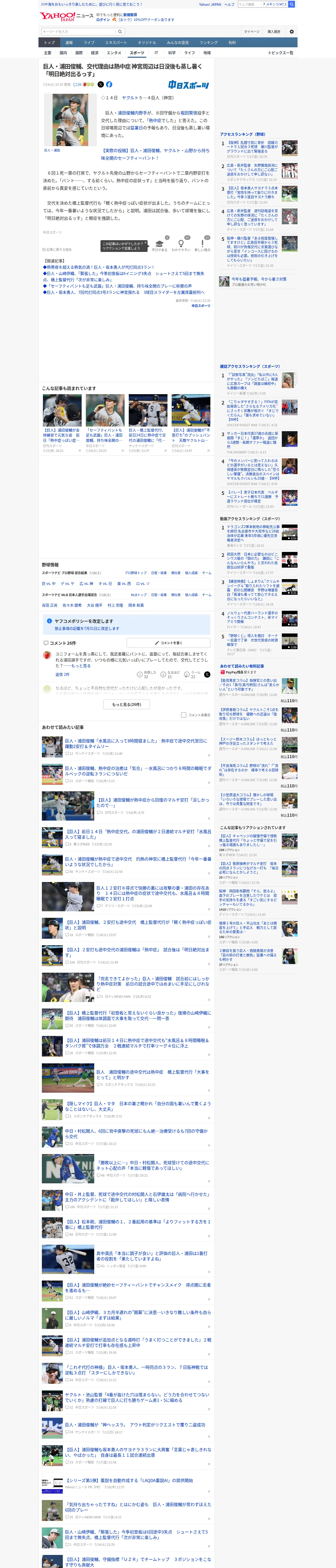Click the 今年も猛暑予報 weather icon
The height and width of the screenshot is (1568, 336).
[225, 282]
